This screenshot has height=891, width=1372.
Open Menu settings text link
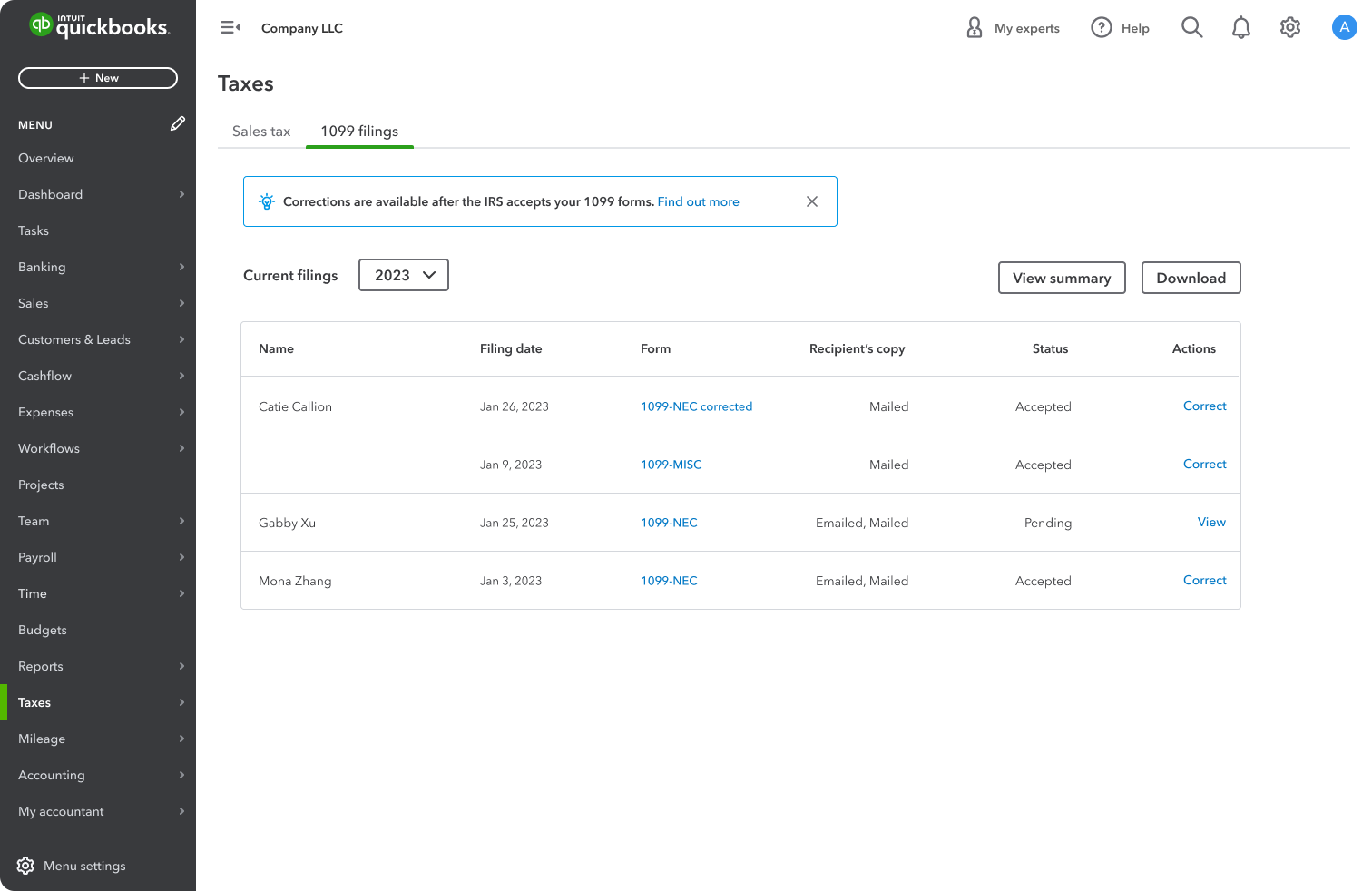coord(84,866)
